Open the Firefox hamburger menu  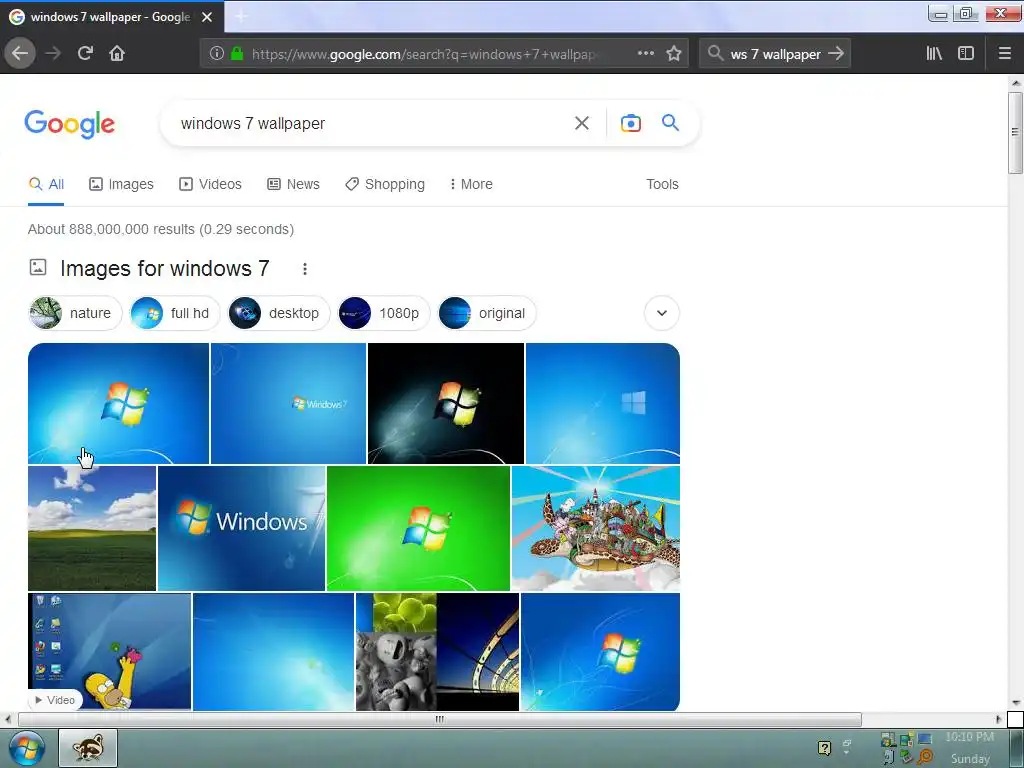(x=1004, y=53)
